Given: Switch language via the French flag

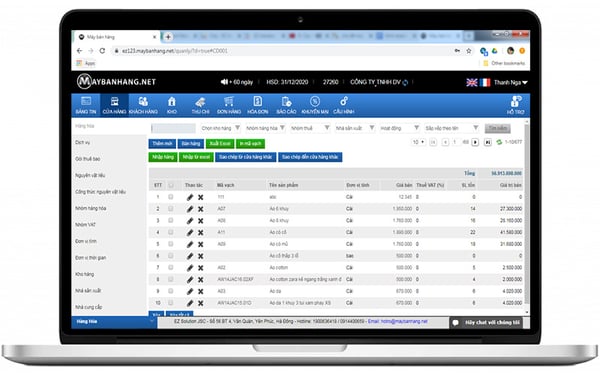Looking at the screenshot, I should coord(485,82).
